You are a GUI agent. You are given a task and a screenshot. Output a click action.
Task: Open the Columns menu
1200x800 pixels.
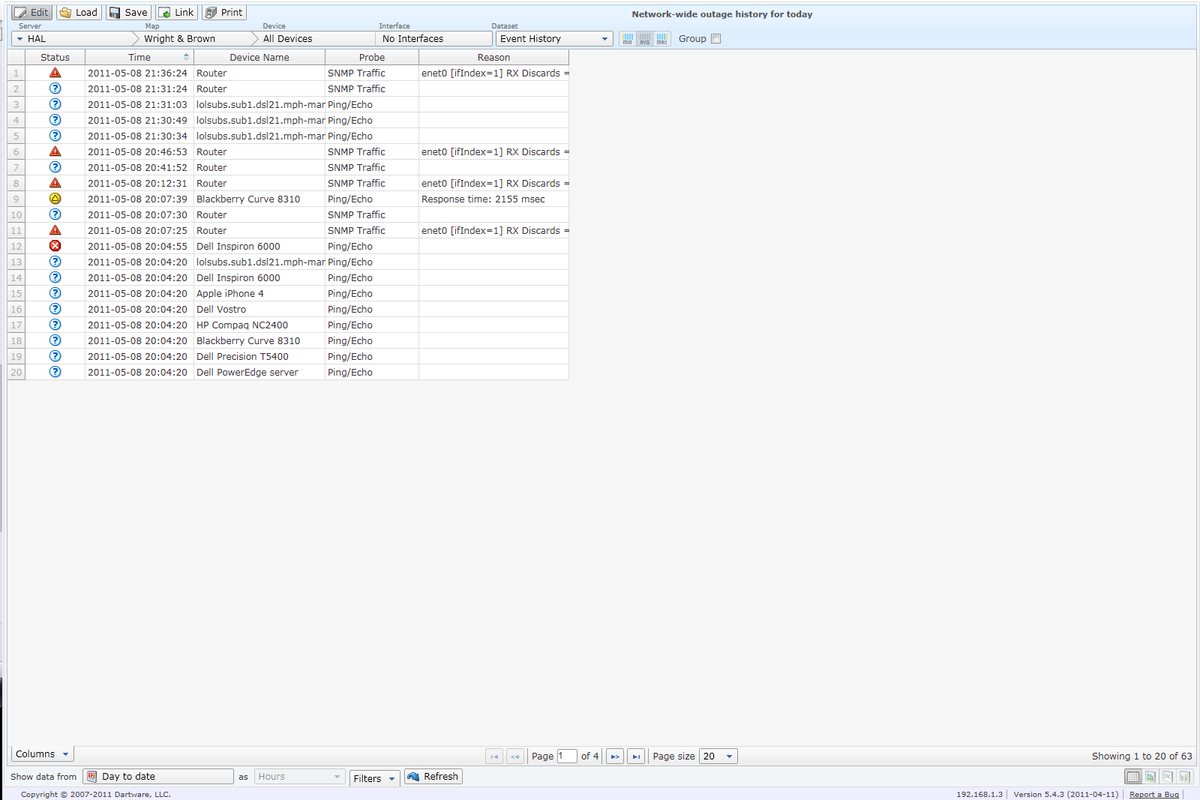40,753
